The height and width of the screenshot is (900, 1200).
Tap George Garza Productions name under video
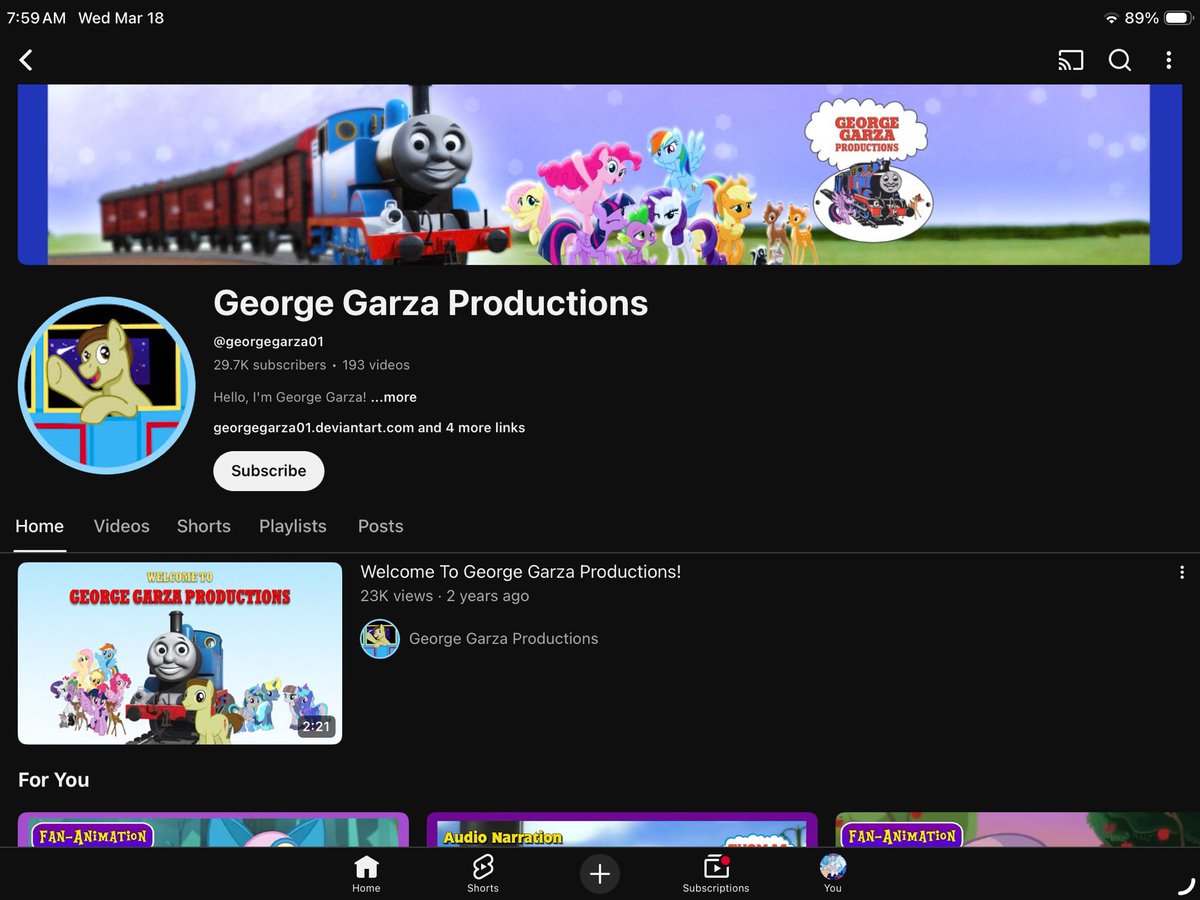(504, 639)
